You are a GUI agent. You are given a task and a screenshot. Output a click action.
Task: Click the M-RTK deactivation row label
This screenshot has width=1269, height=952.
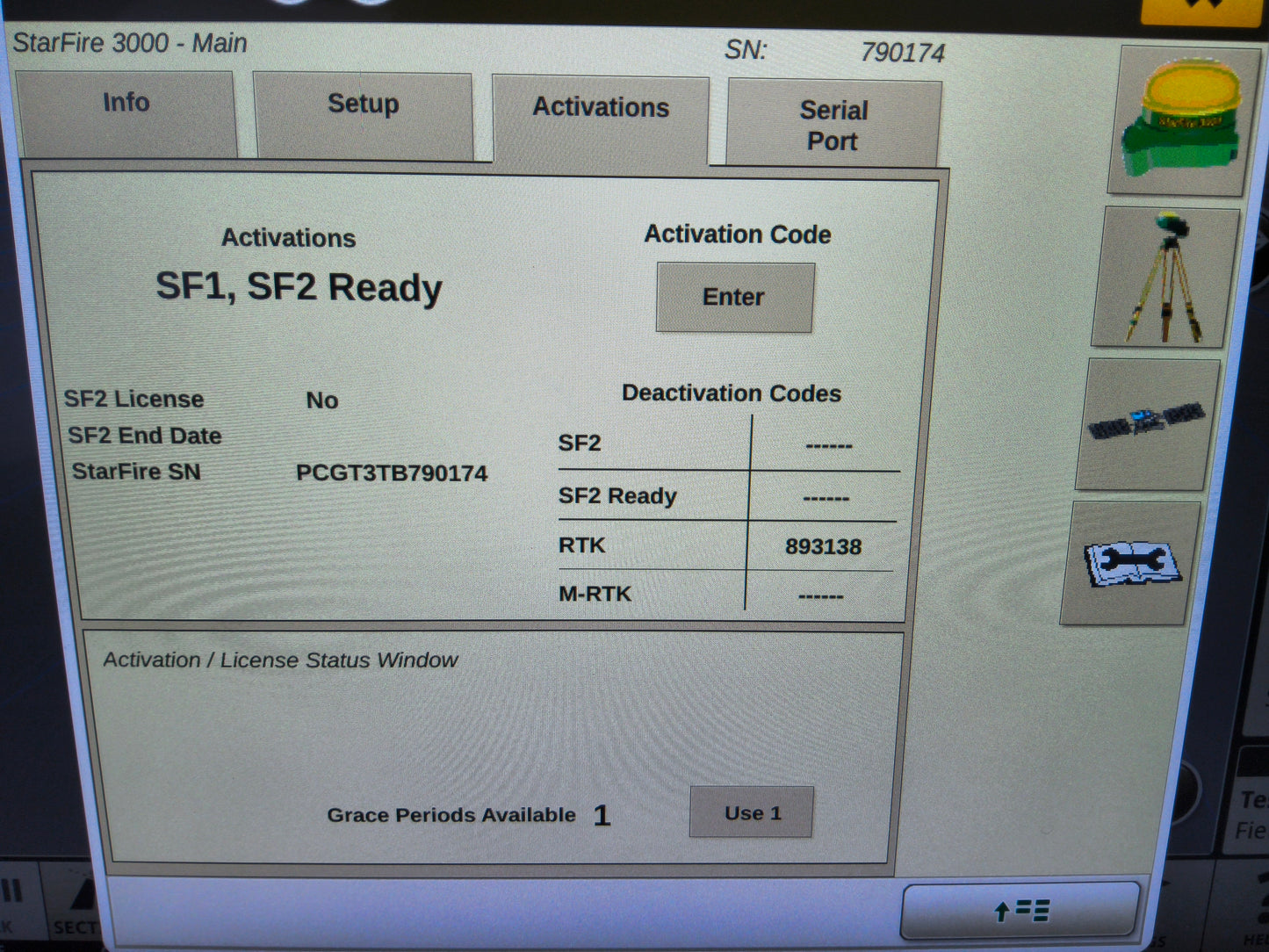595,595
